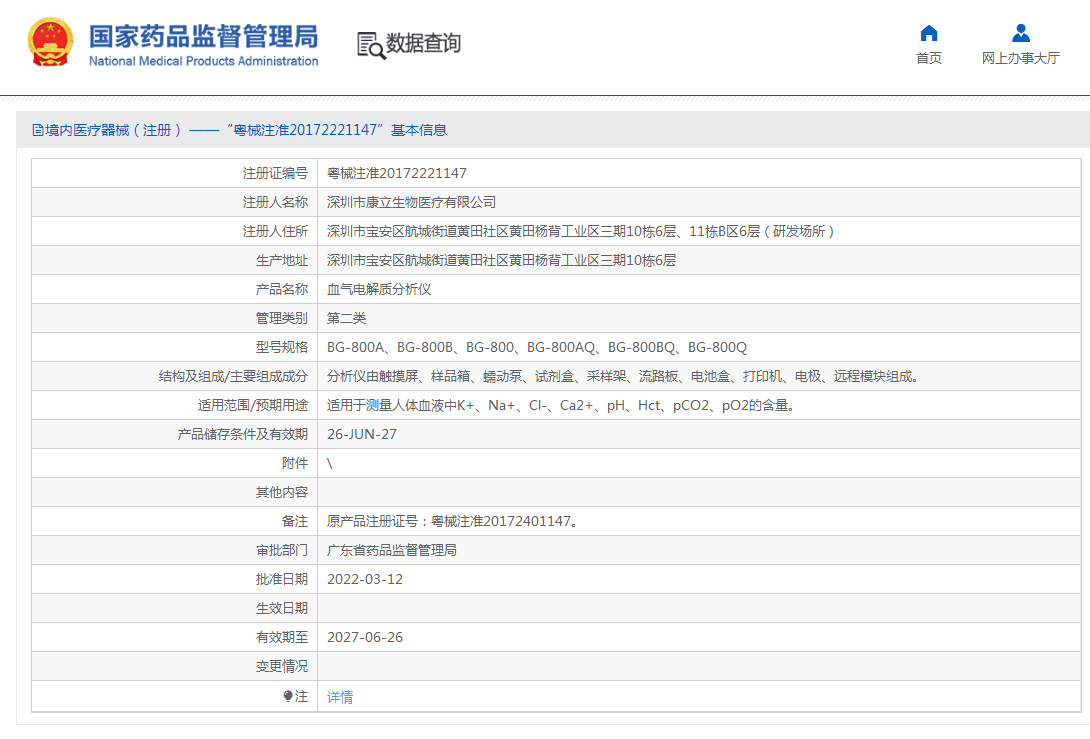Click the 产品名称 label
Screen dimensions: 1090x739
pos(282,289)
